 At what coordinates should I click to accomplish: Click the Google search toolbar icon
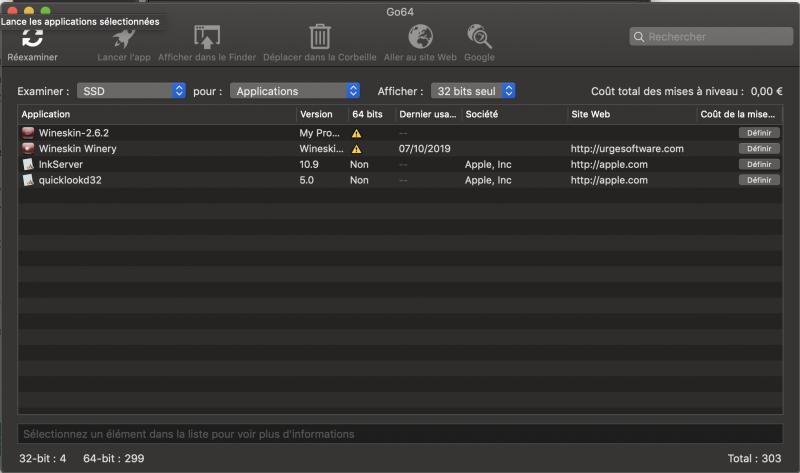click(x=479, y=38)
